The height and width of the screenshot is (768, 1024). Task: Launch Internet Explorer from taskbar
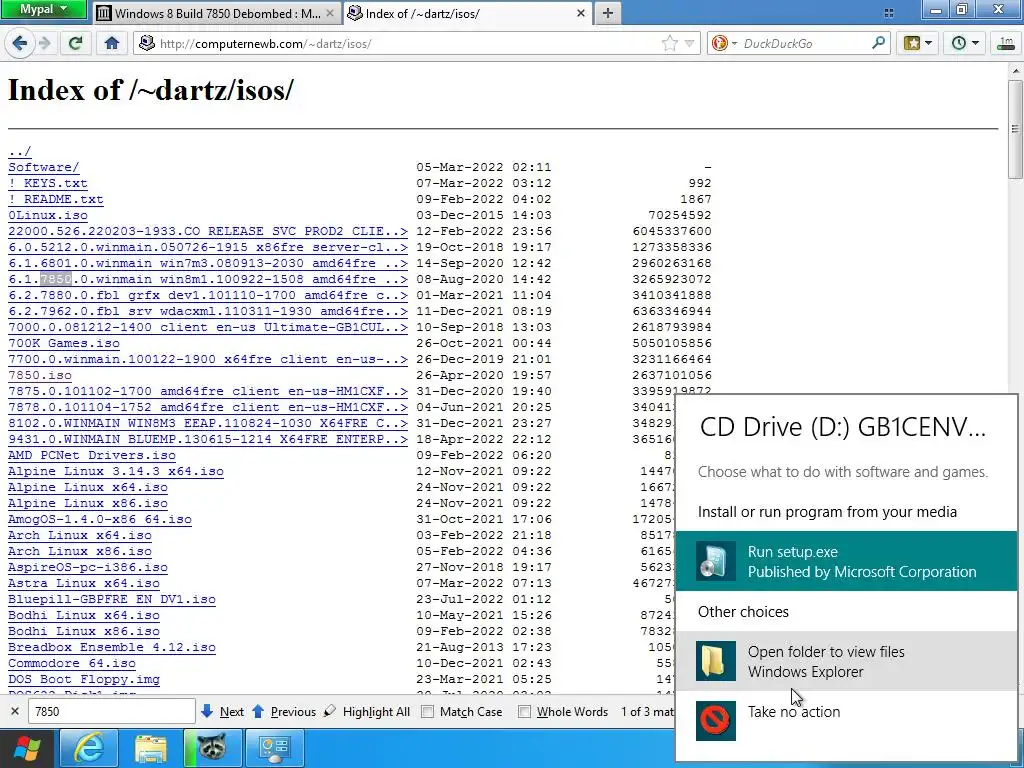(x=89, y=748)
